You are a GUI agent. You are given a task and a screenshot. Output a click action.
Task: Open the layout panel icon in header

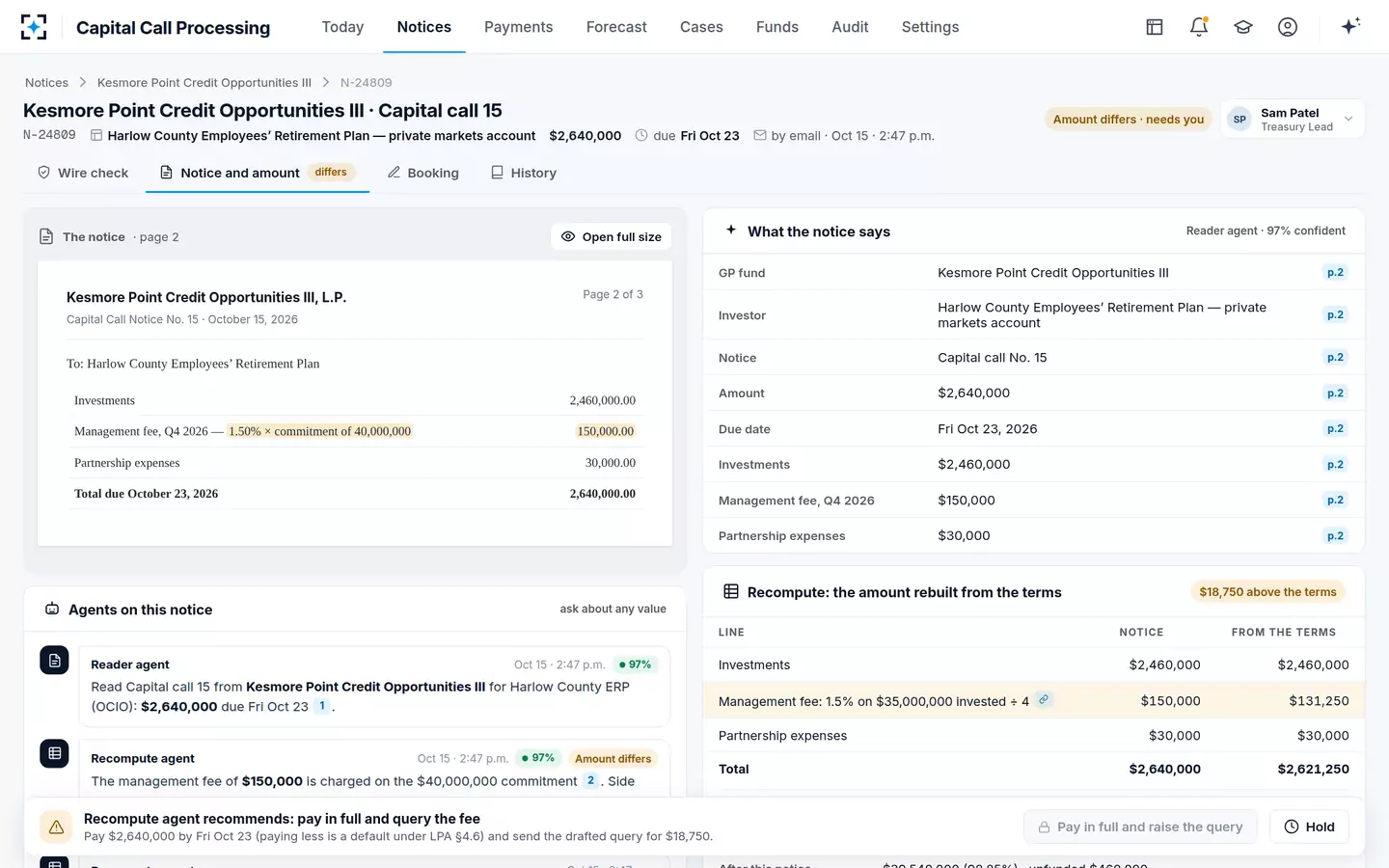(x=1155, y=27)
